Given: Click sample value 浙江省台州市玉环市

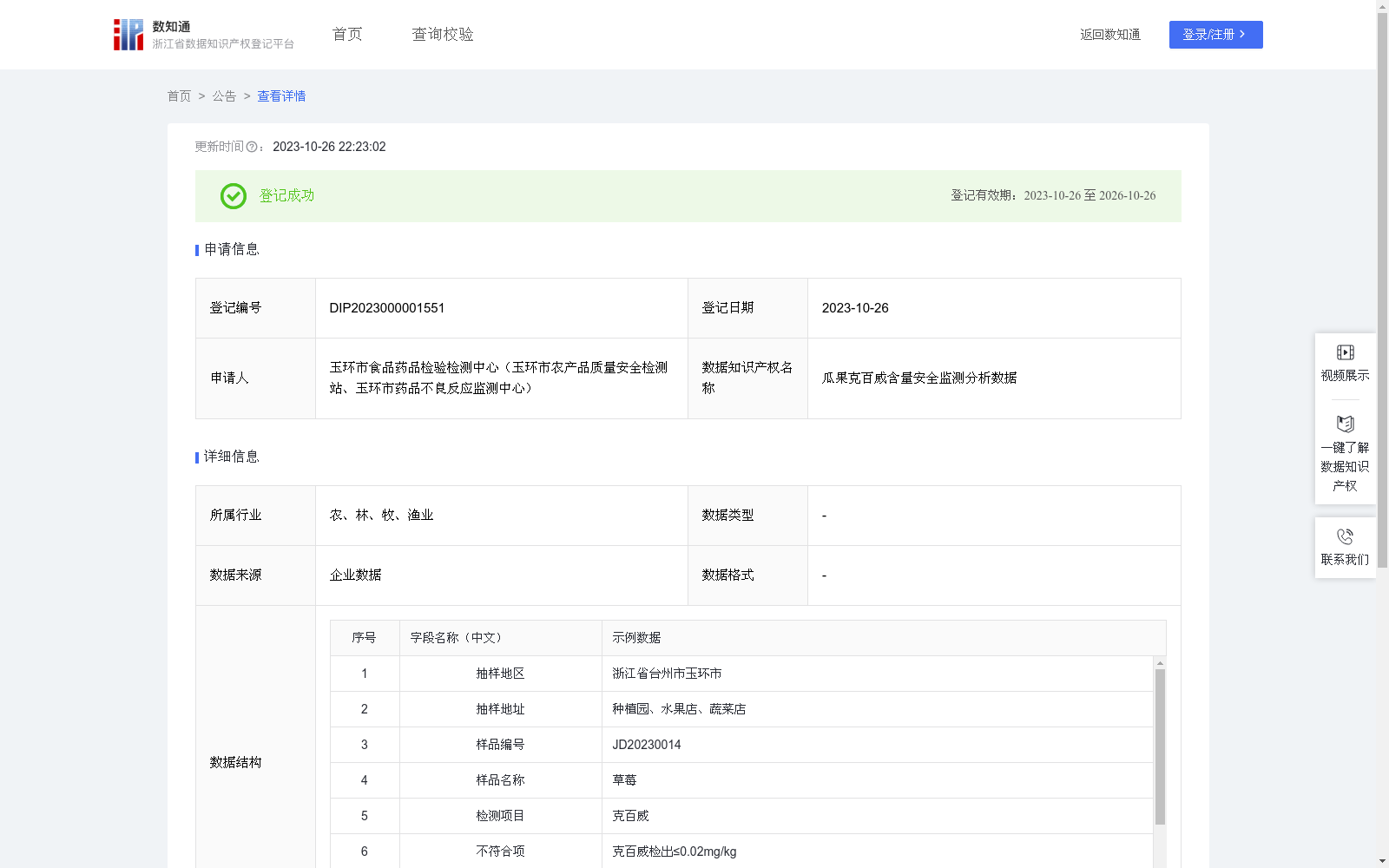Looking at the screenshot, I should tap(667, 674).
